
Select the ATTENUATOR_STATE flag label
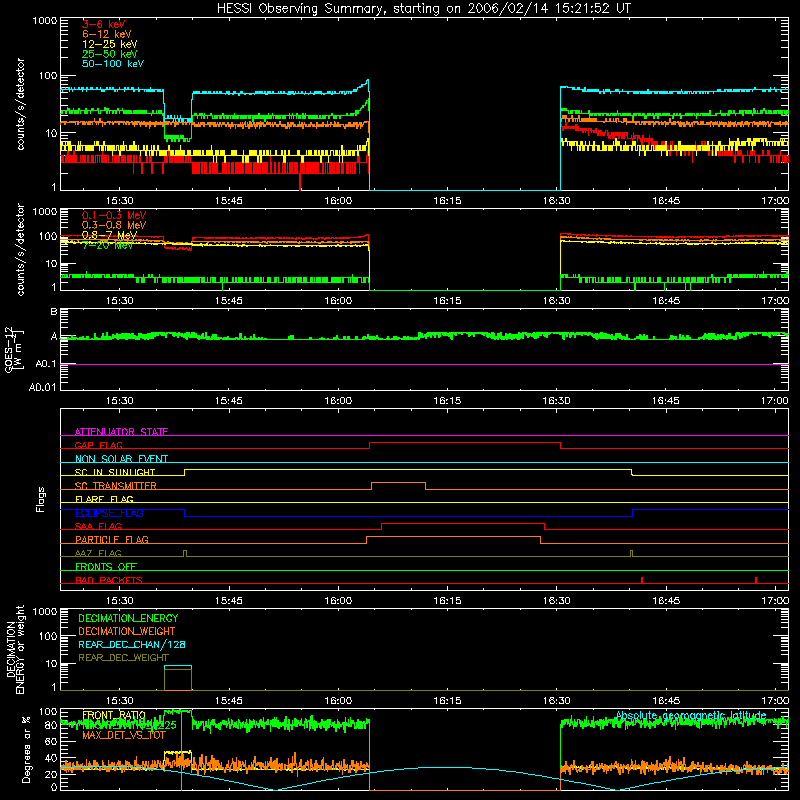(121, 432)
